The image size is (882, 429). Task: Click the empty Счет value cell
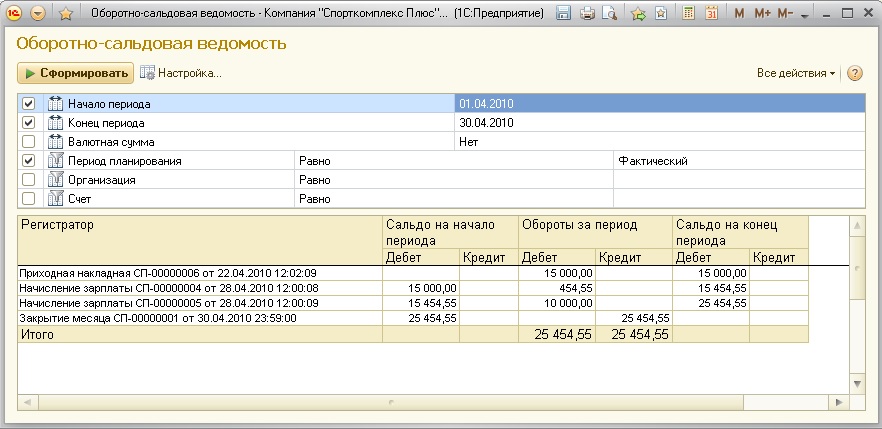(x=740, y=198)
